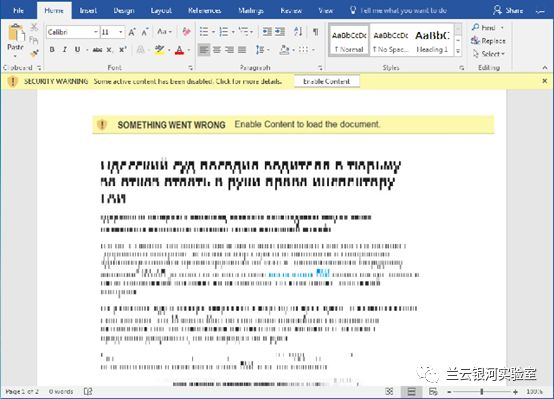
Task: Click the Paste clipboard icon
Action: (x=15, y=33)
